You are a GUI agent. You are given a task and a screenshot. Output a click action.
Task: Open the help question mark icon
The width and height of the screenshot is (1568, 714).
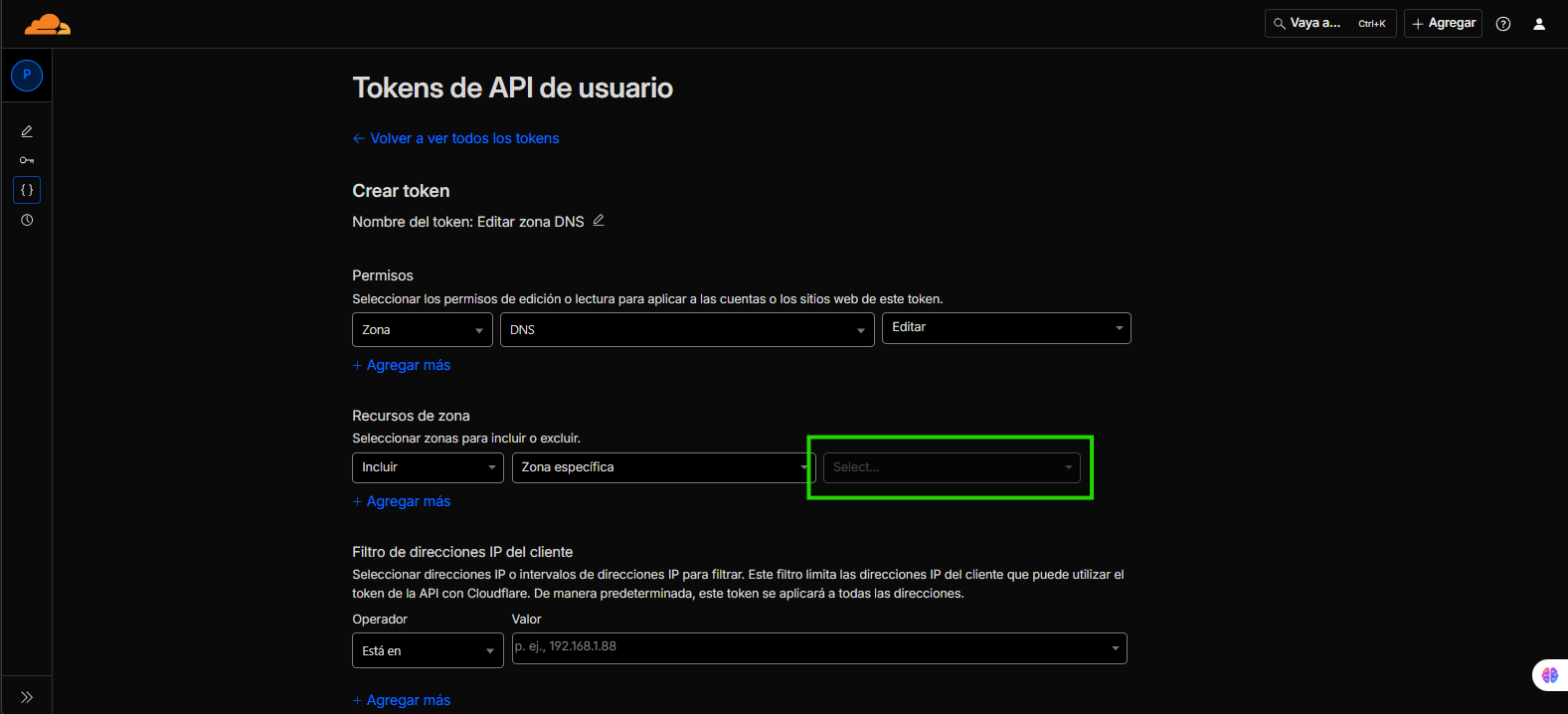pyautogui.click(x=1502, y=24)
